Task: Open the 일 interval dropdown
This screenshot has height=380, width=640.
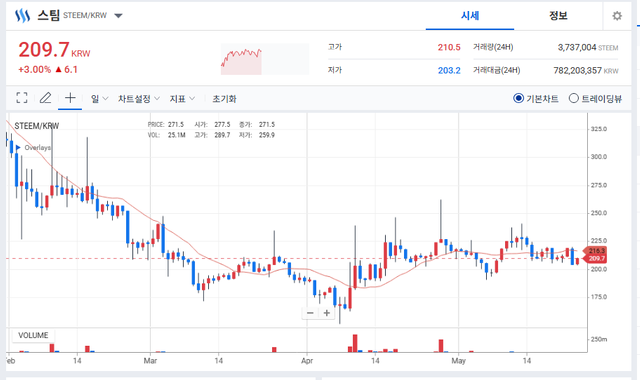Action: tap(99, 98)
